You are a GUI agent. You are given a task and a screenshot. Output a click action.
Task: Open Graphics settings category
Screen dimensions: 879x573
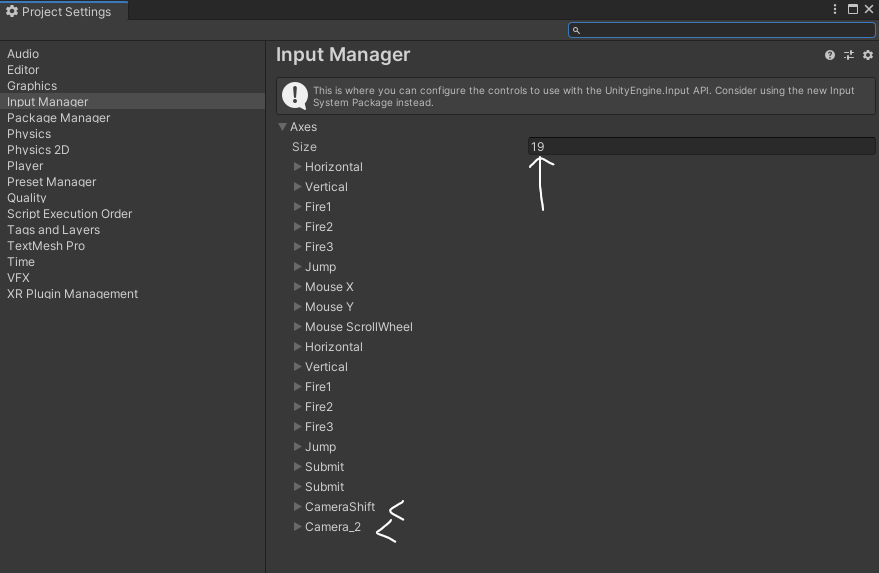coord(32,86)
